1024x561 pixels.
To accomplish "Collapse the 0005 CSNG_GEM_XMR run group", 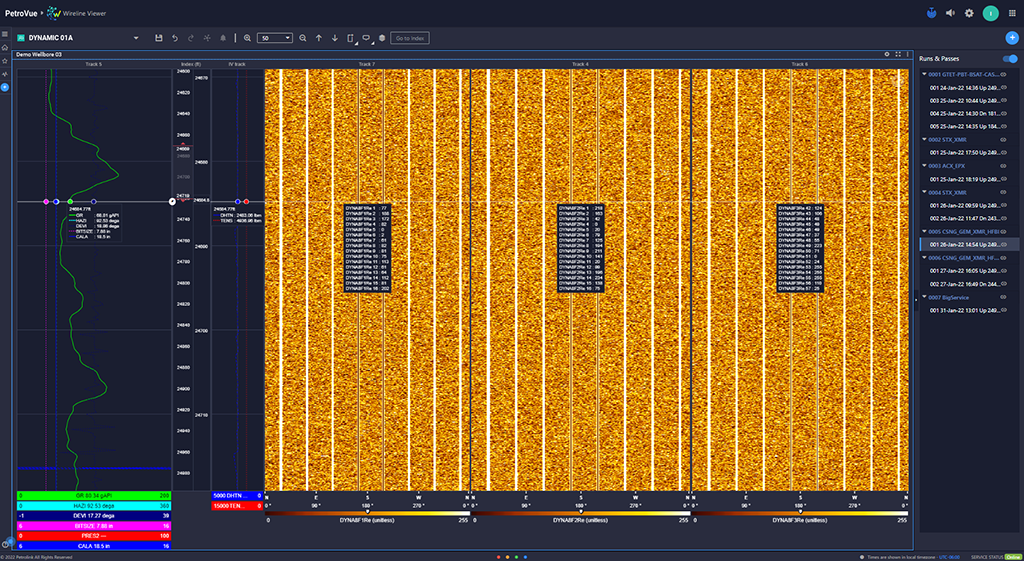I will click(x=924, y=231).
